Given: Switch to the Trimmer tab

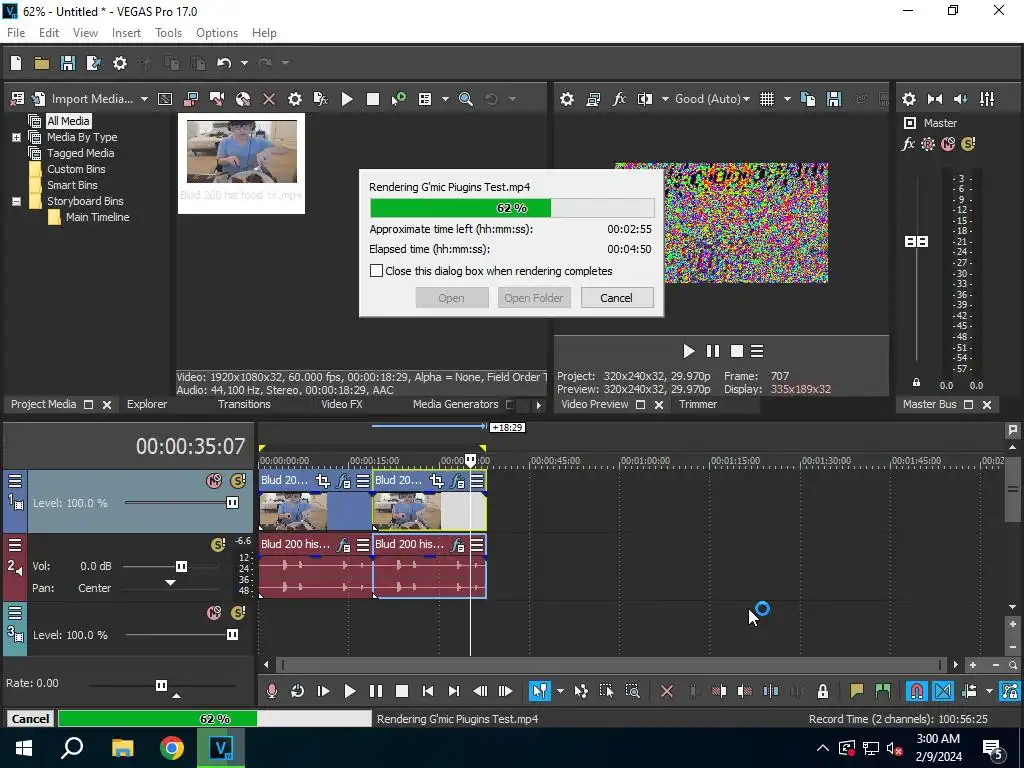Looking at the screenshot, I should 698,404.
